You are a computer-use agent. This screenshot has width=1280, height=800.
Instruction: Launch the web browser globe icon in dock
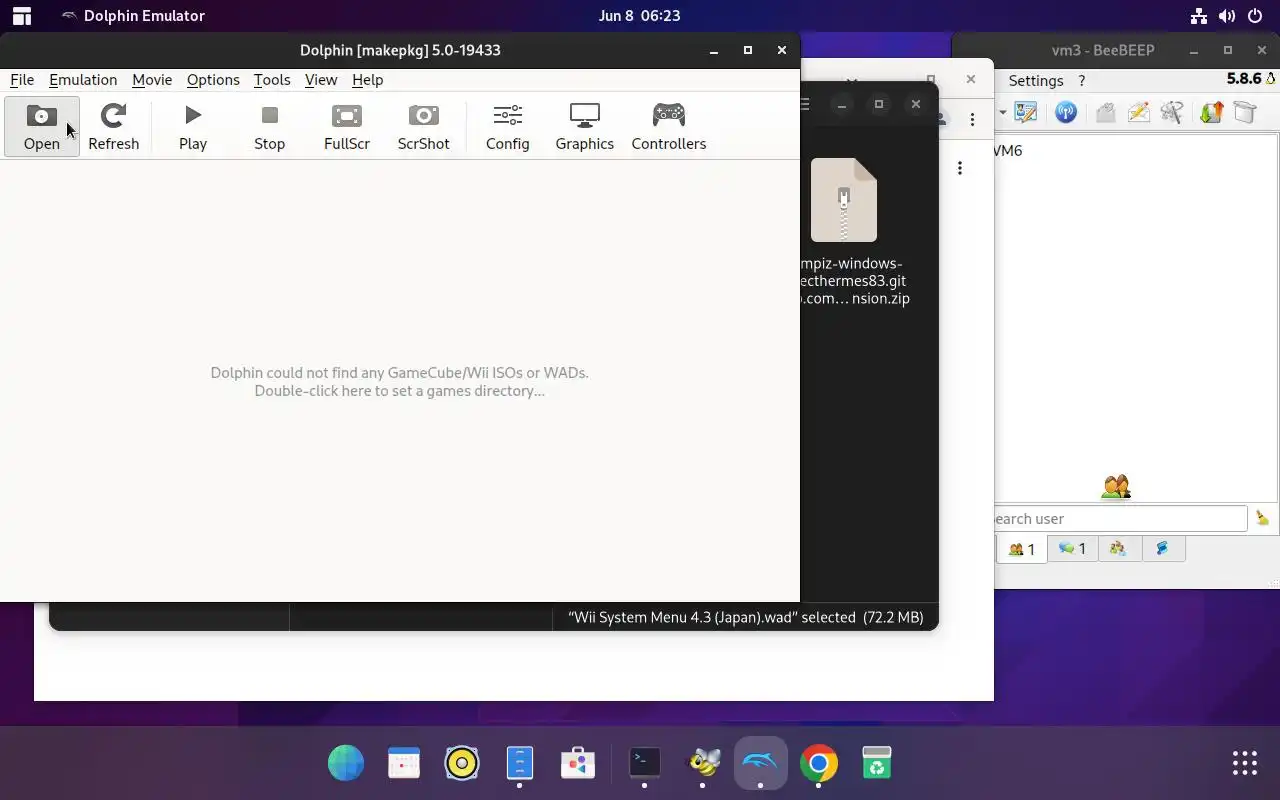click(x=346, y=763)
